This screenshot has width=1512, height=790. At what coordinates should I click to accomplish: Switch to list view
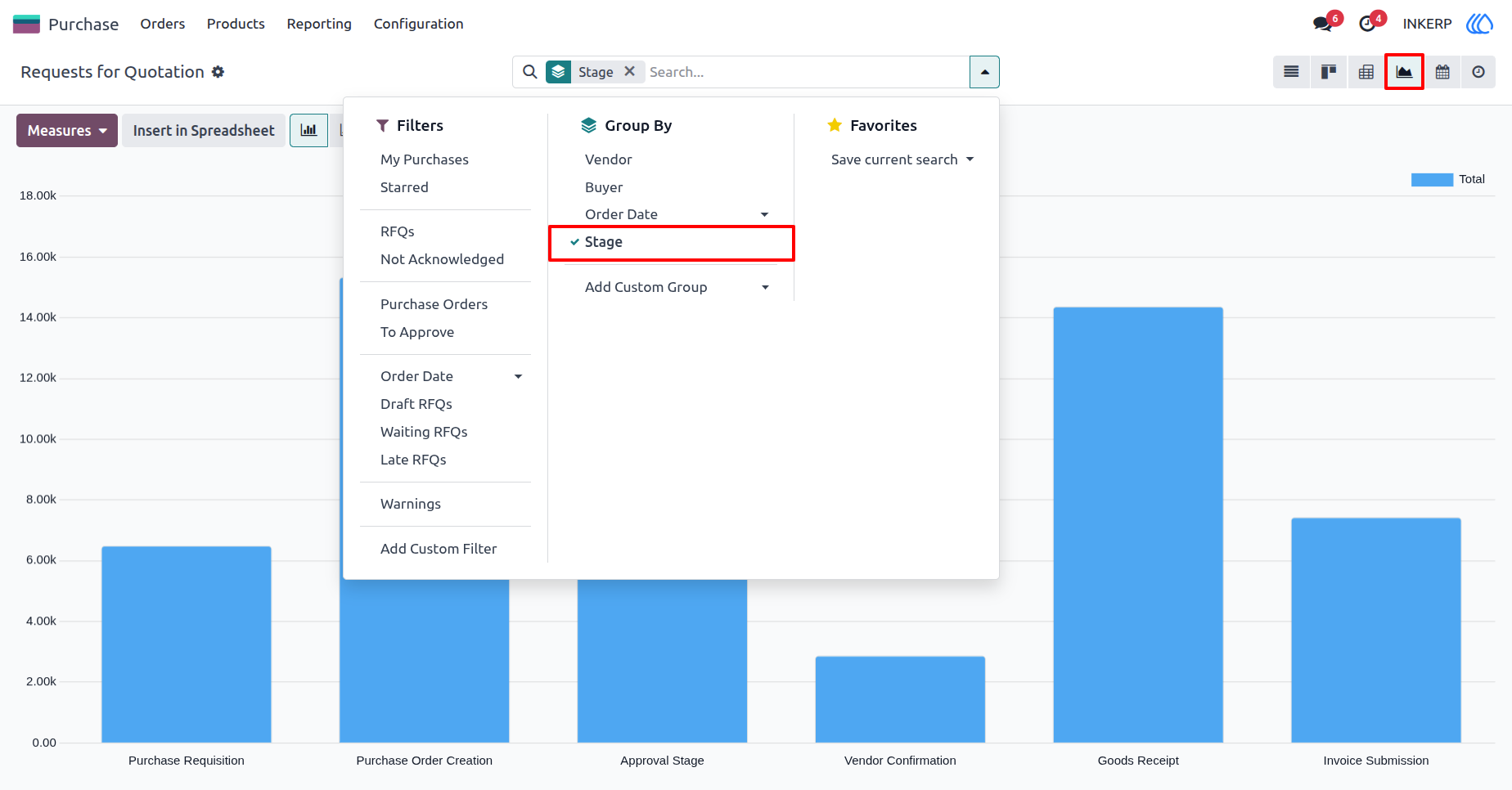(x=1291, y=72)
